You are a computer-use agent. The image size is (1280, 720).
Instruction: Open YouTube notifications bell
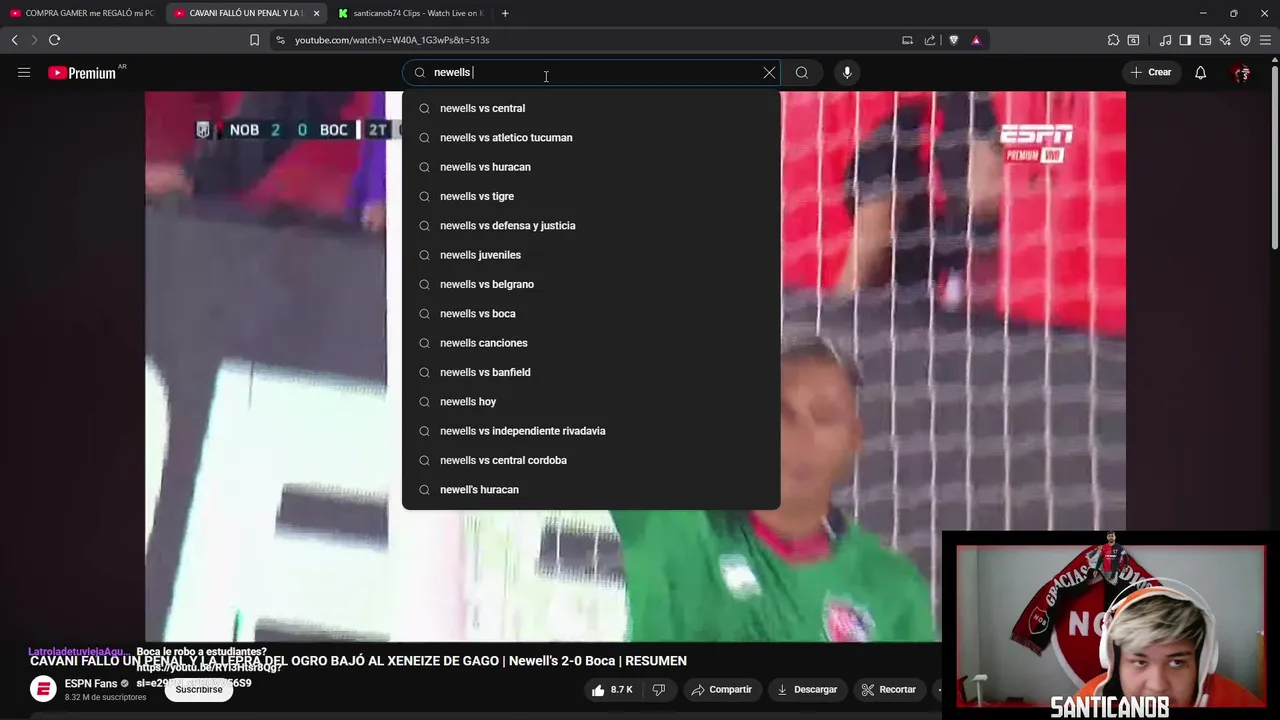point(1200,72)
